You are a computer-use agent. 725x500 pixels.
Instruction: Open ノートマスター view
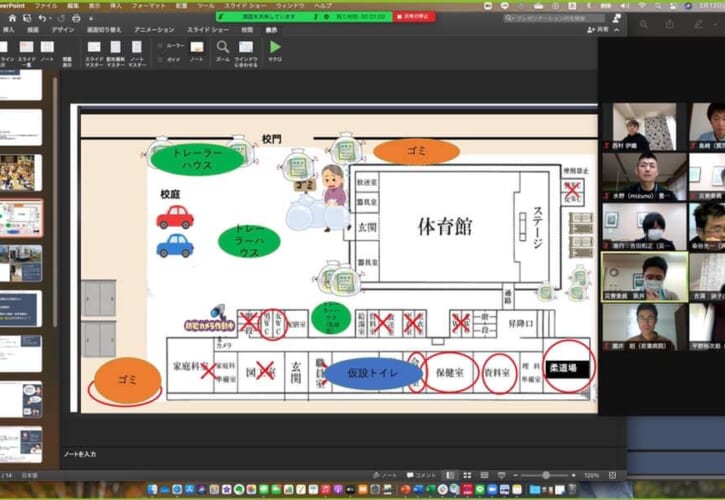tap(137, 53)
